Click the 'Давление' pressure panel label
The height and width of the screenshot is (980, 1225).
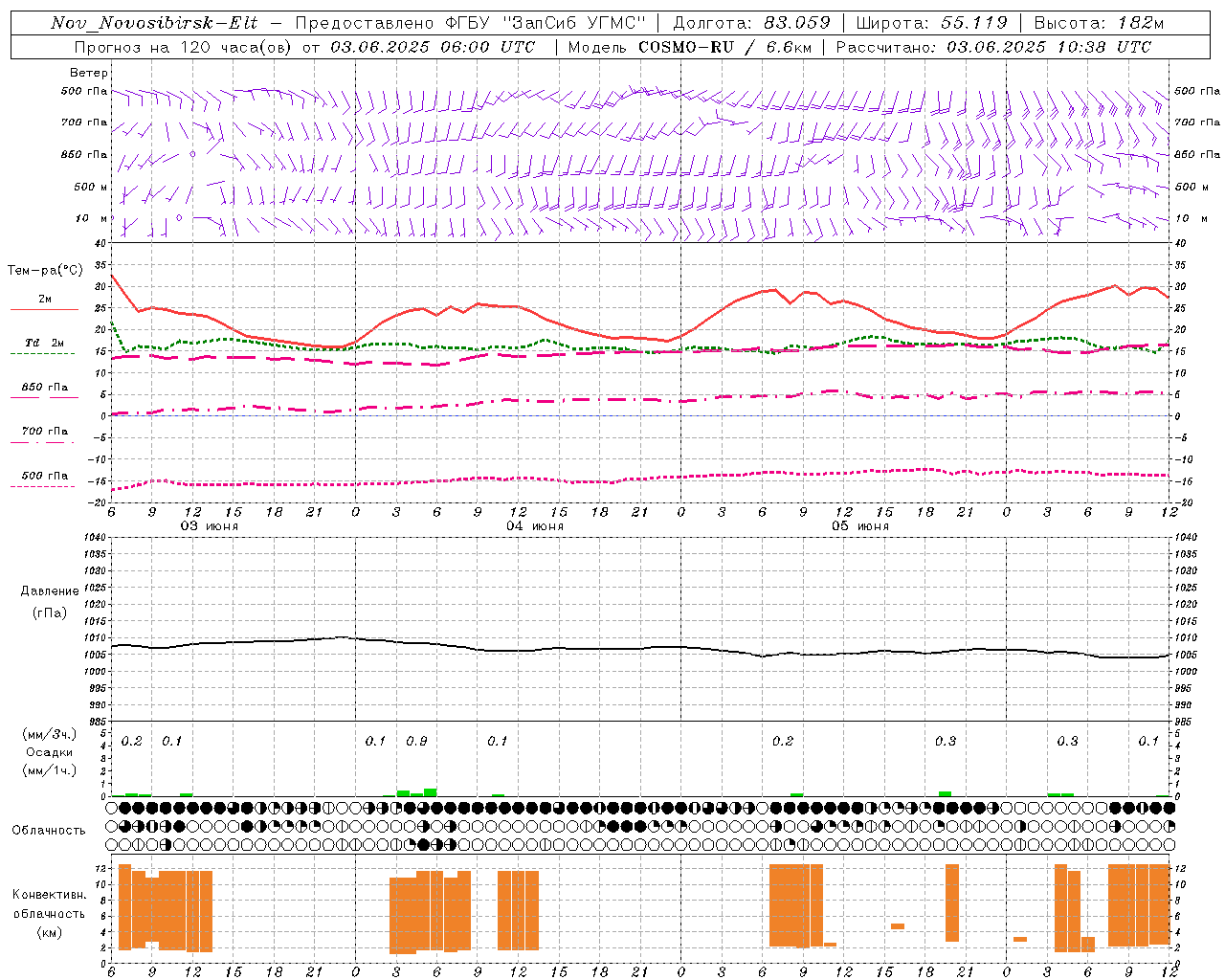click(x=50, y=591)
